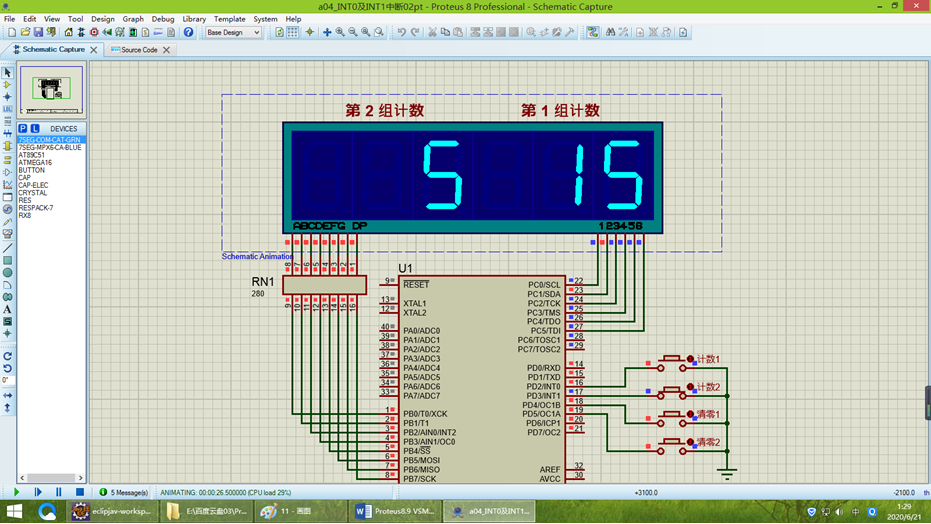The image size is (931, 524).
Task: Pause the running simulation
Action: (x=58, y=492)
